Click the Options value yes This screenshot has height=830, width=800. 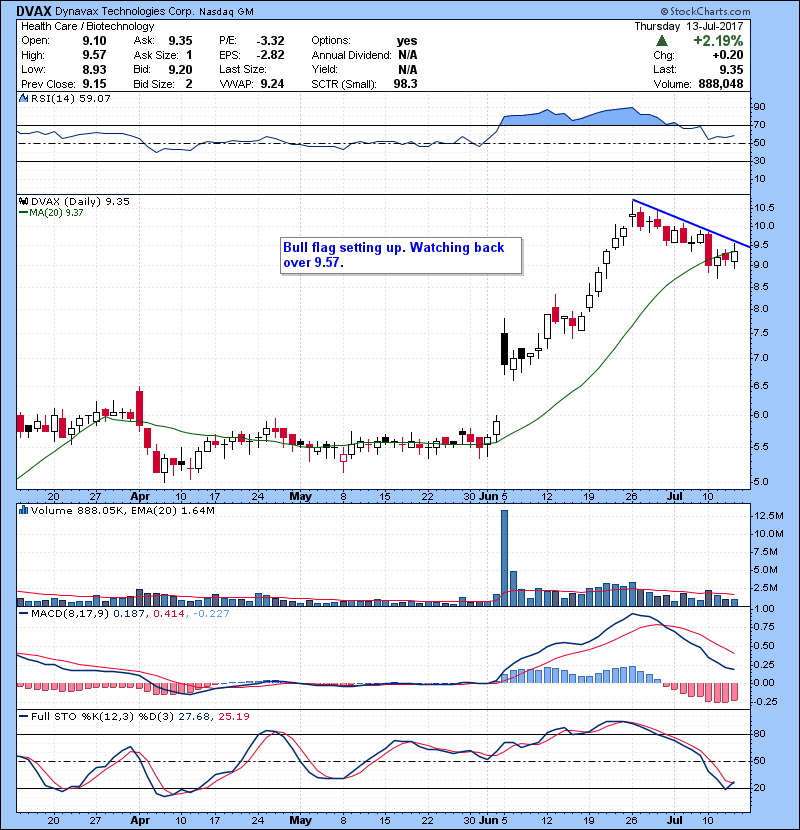tap(407, 41)
